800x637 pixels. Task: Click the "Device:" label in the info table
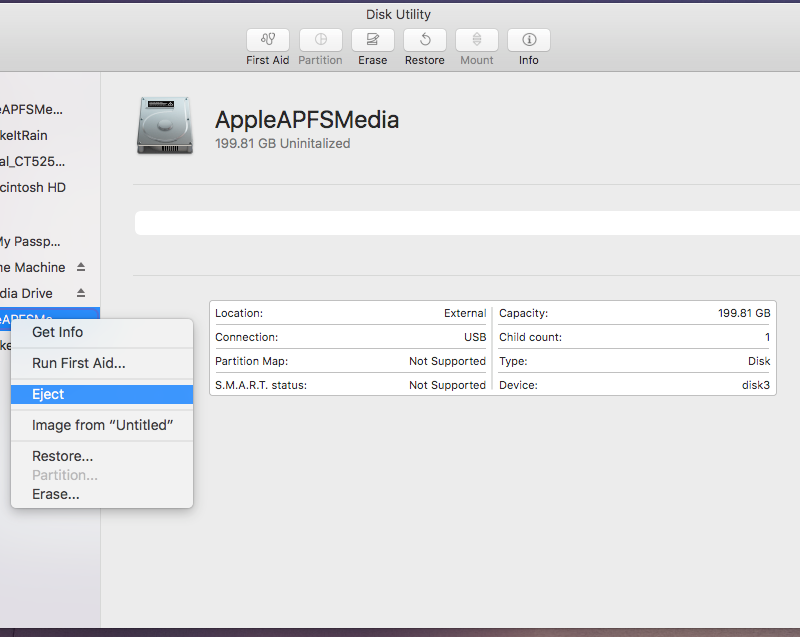coord(518,385)
